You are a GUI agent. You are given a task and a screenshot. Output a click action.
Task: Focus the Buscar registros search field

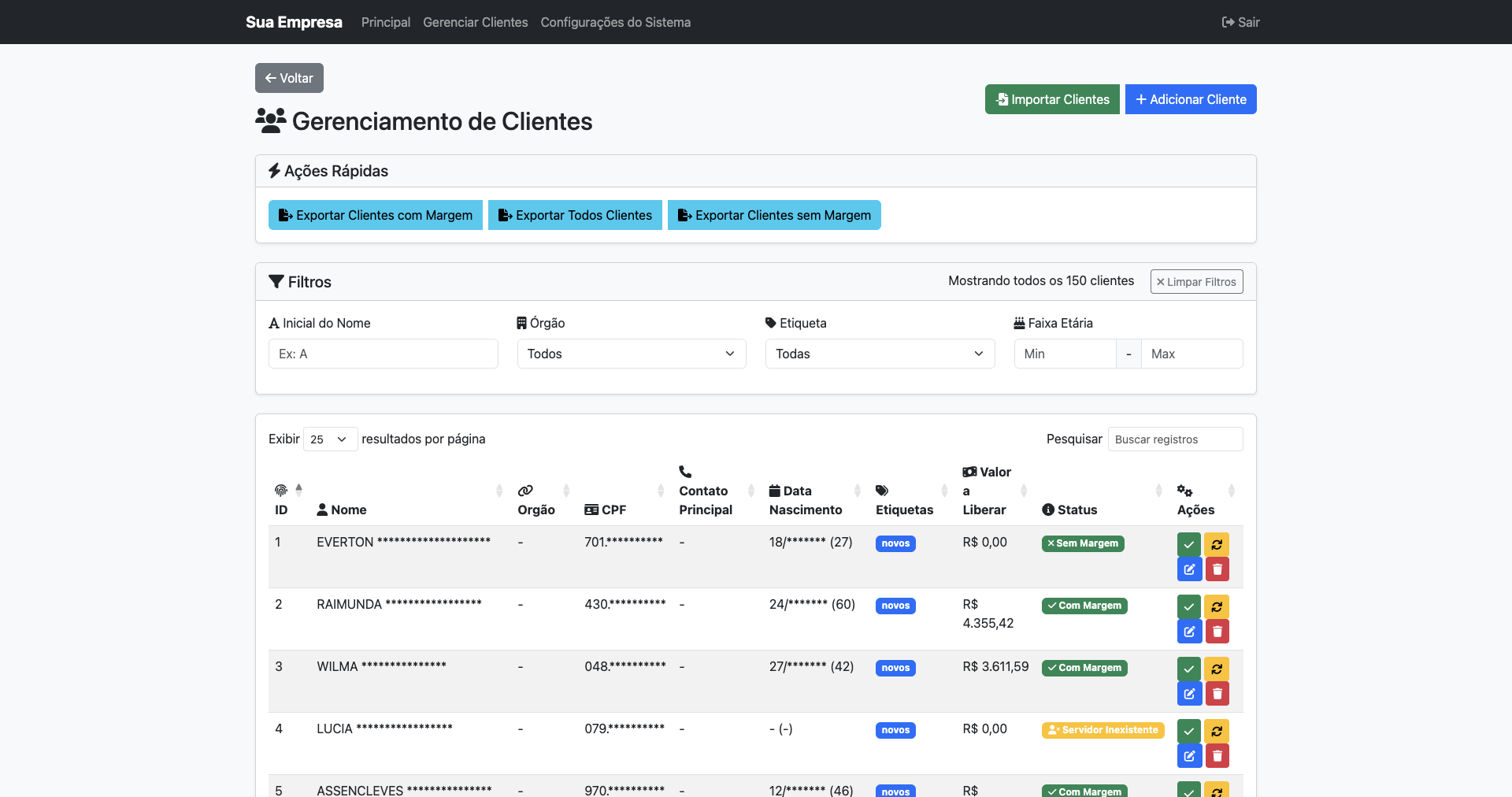coord(1174,439)
